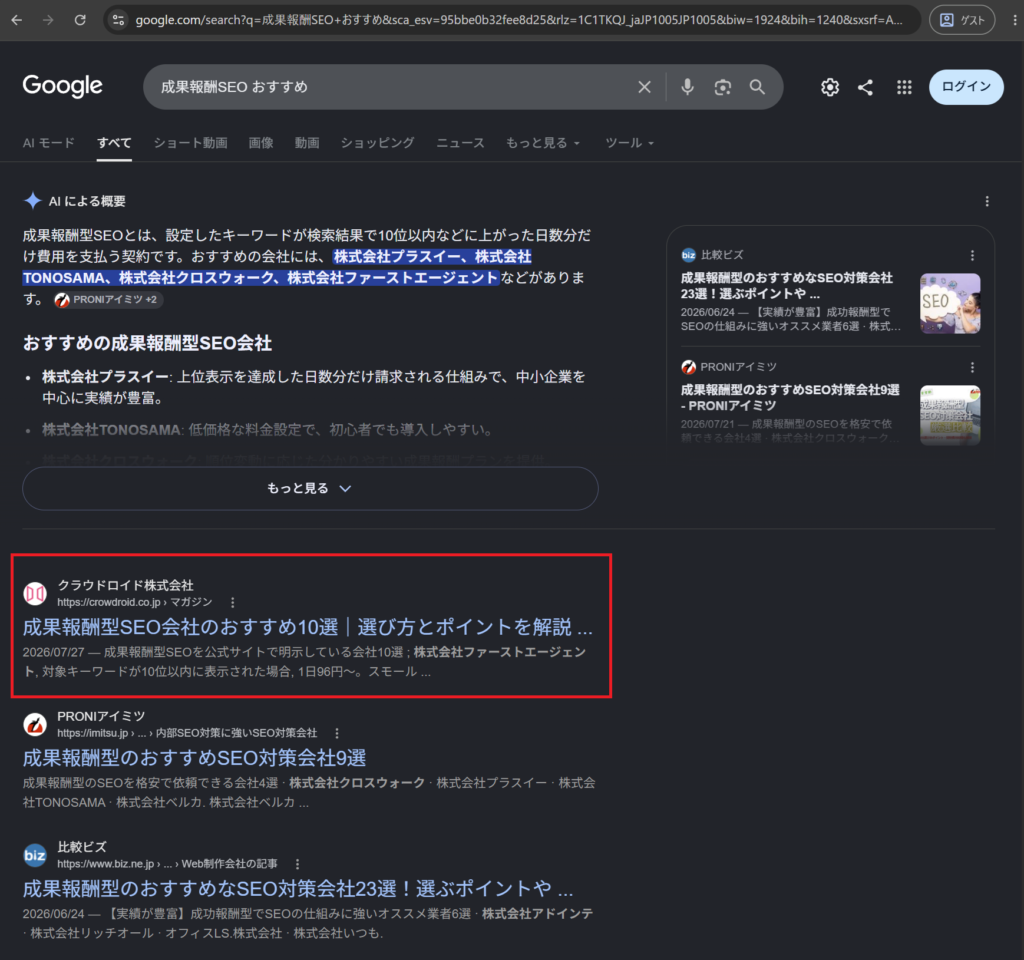Click the AI による概要 sparkle icon
1024x960 pixels.
32,200
